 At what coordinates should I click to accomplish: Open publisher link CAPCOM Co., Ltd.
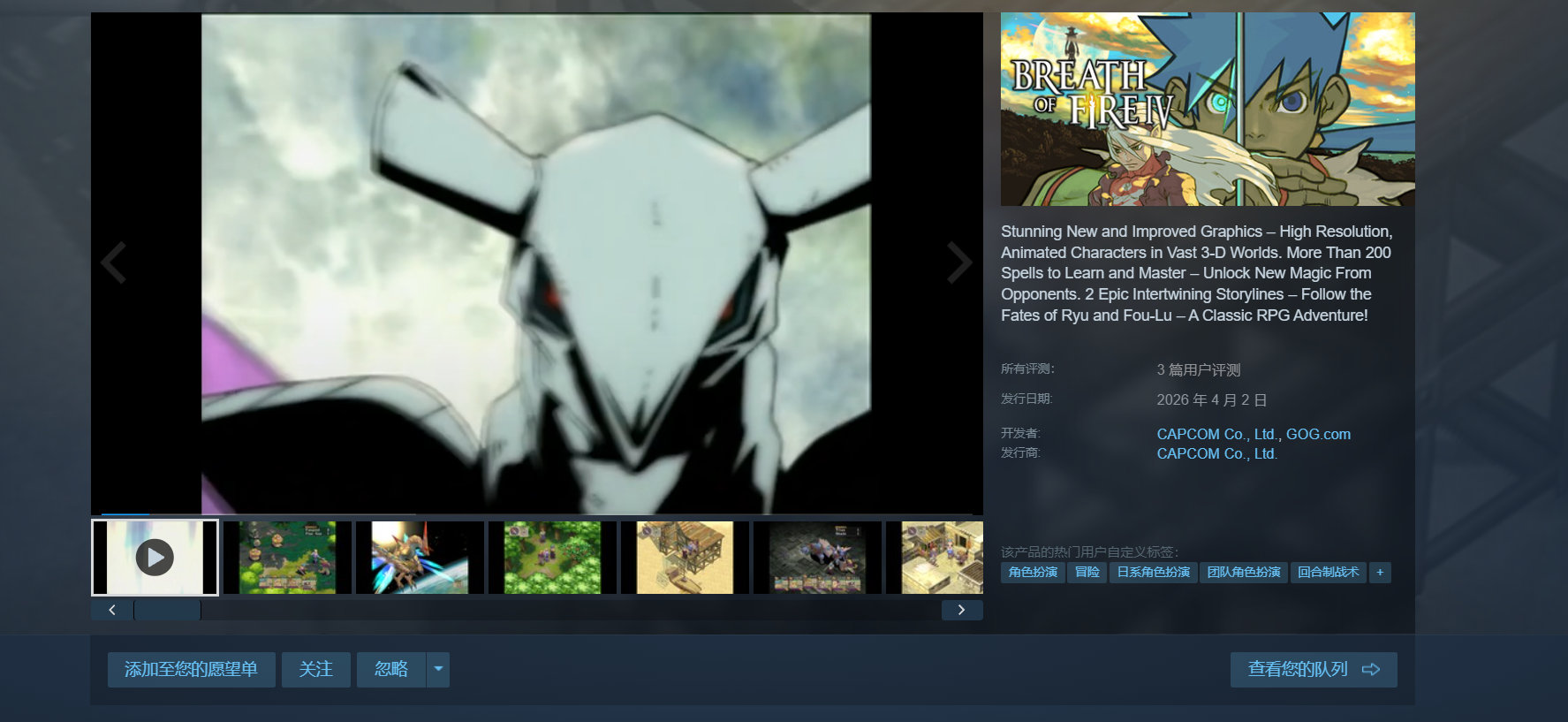tap(1217, 453)
